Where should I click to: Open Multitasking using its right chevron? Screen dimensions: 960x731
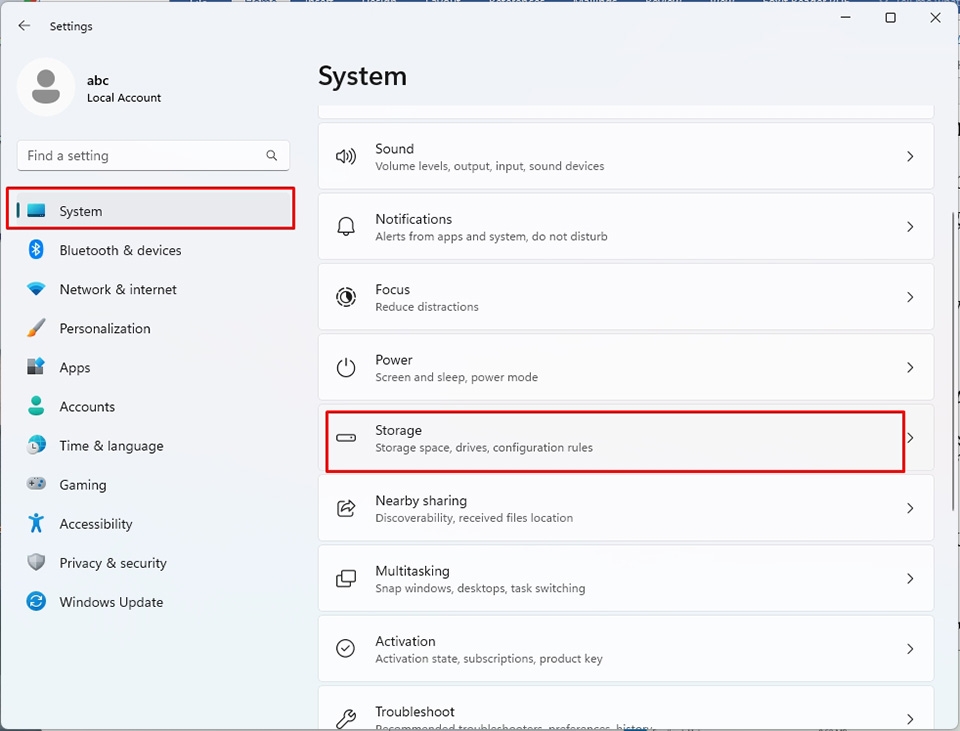tap(910, 579)
